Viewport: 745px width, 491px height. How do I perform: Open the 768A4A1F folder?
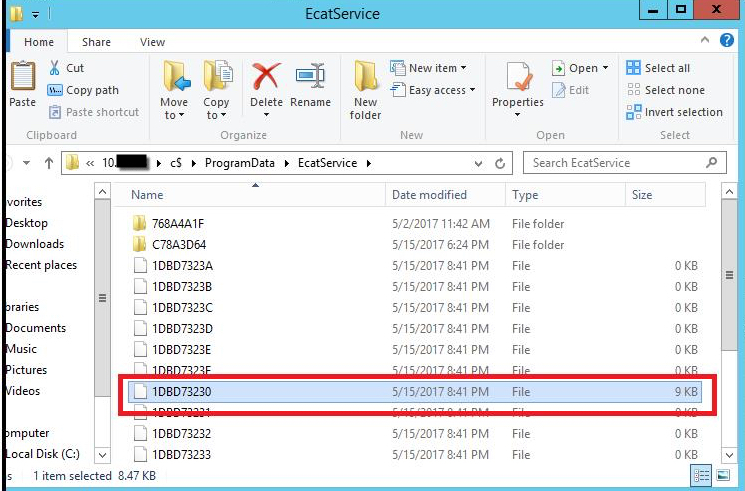[181, 224]
